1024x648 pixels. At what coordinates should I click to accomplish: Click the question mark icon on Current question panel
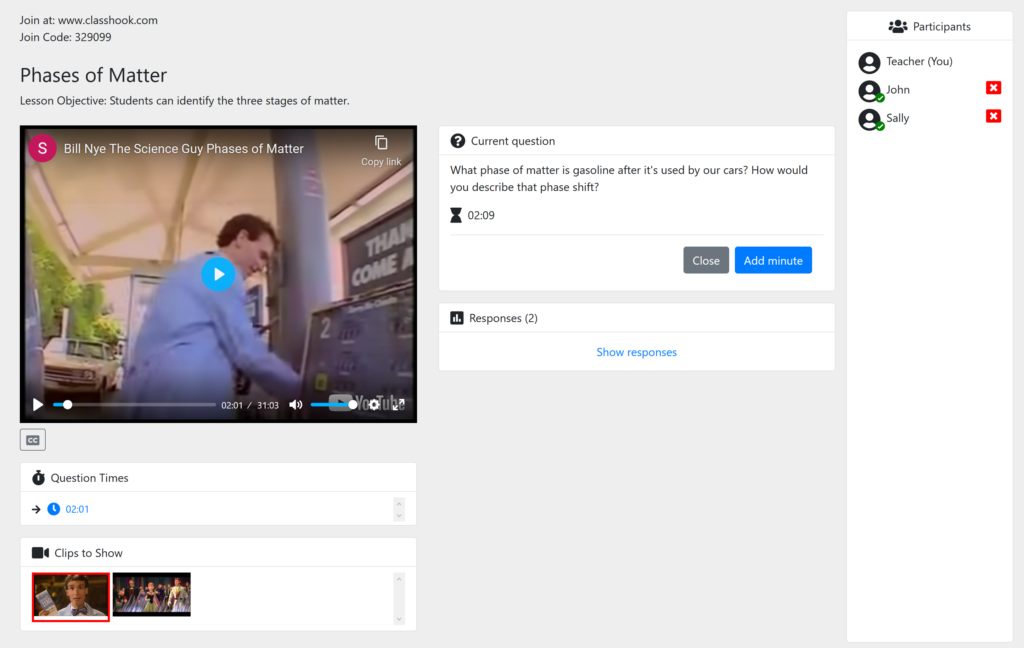458,140
